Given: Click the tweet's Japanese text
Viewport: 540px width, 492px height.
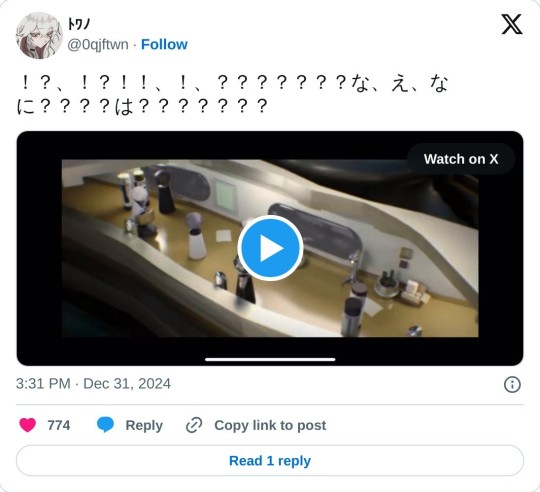Looking at the screenshot, I should coord(233,95).
